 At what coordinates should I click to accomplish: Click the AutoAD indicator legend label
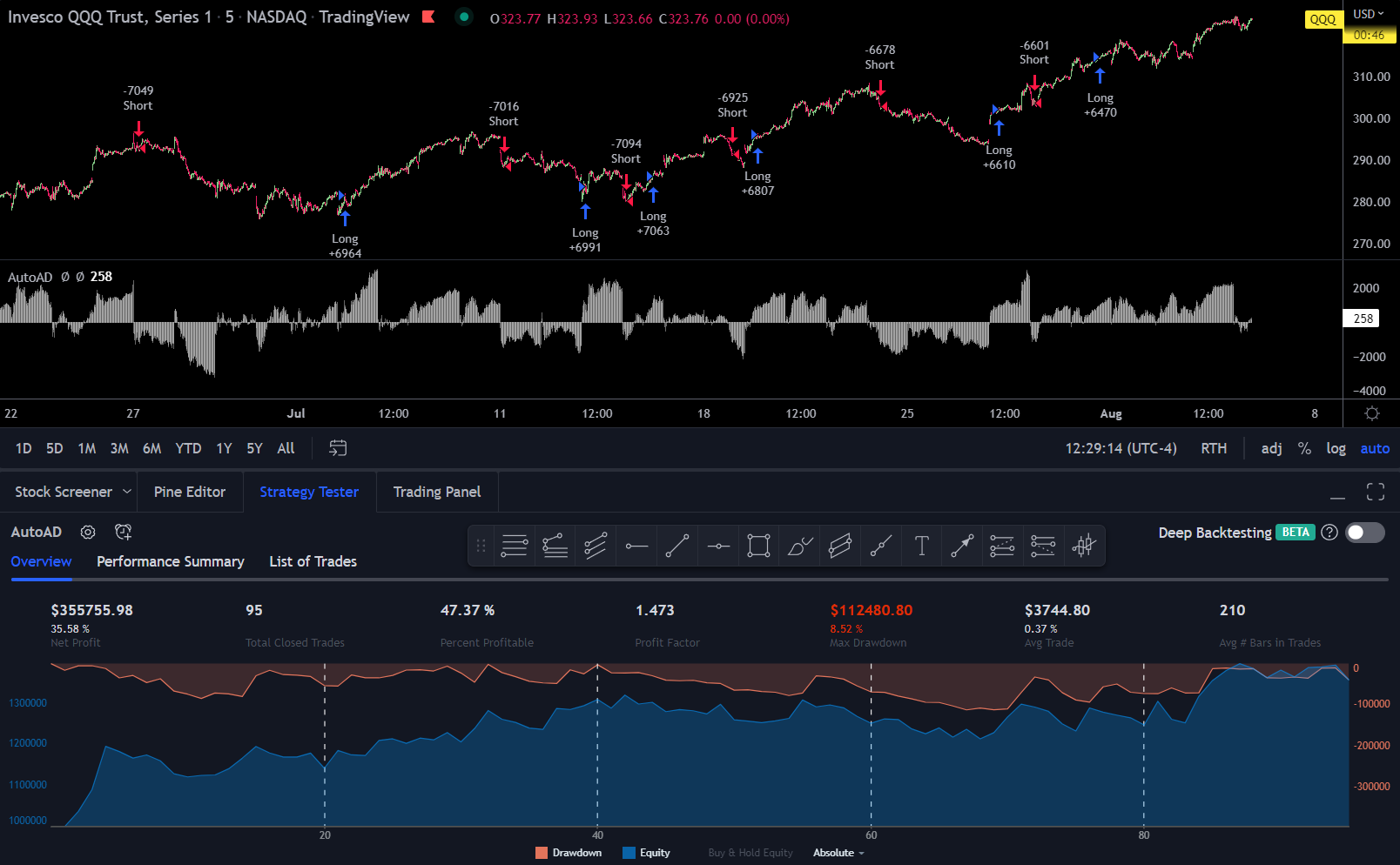[30, 277]
